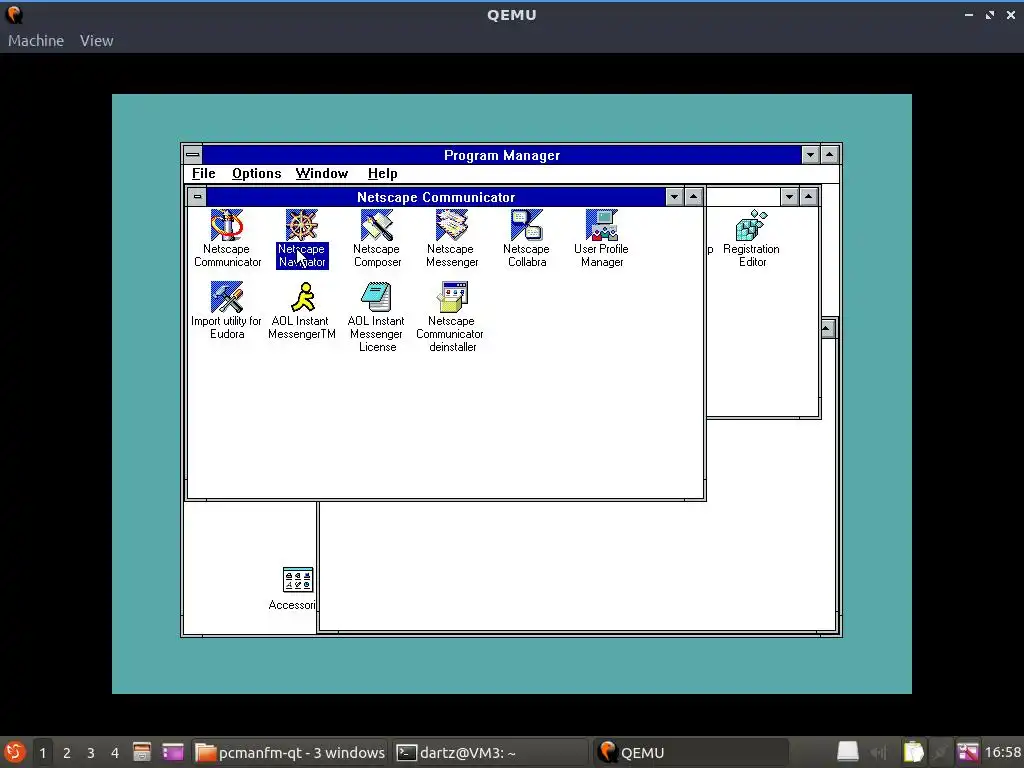Maximize the Program Manager window
This screenshot has width=1024, height=768.
(x=829, y=155)
